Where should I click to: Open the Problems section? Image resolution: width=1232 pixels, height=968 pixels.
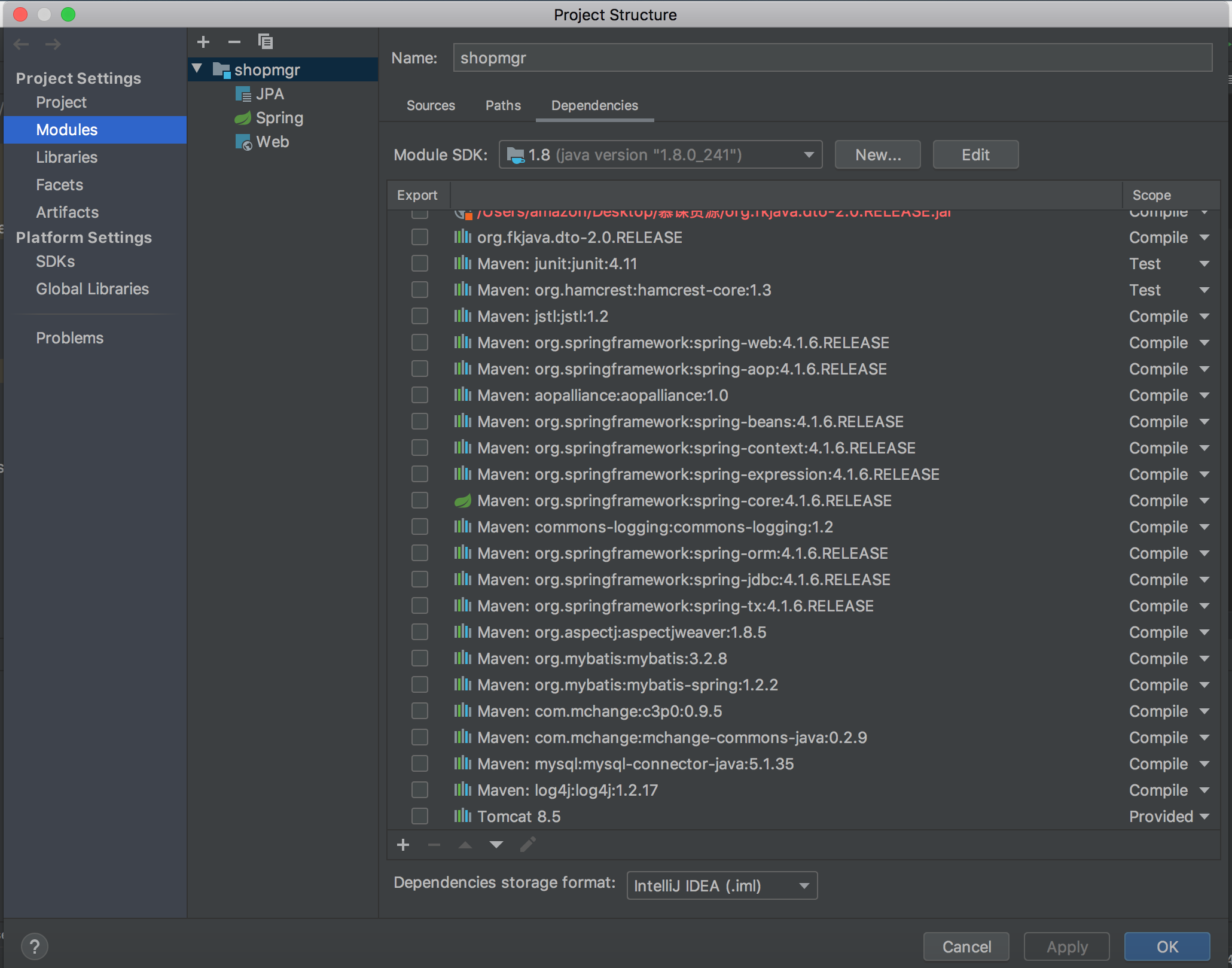click(69, 338)
